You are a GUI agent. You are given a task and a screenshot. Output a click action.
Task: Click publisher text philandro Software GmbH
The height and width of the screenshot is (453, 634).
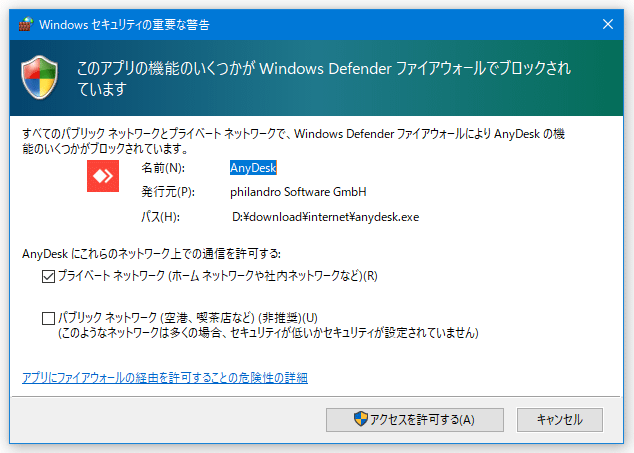(298, 192)
